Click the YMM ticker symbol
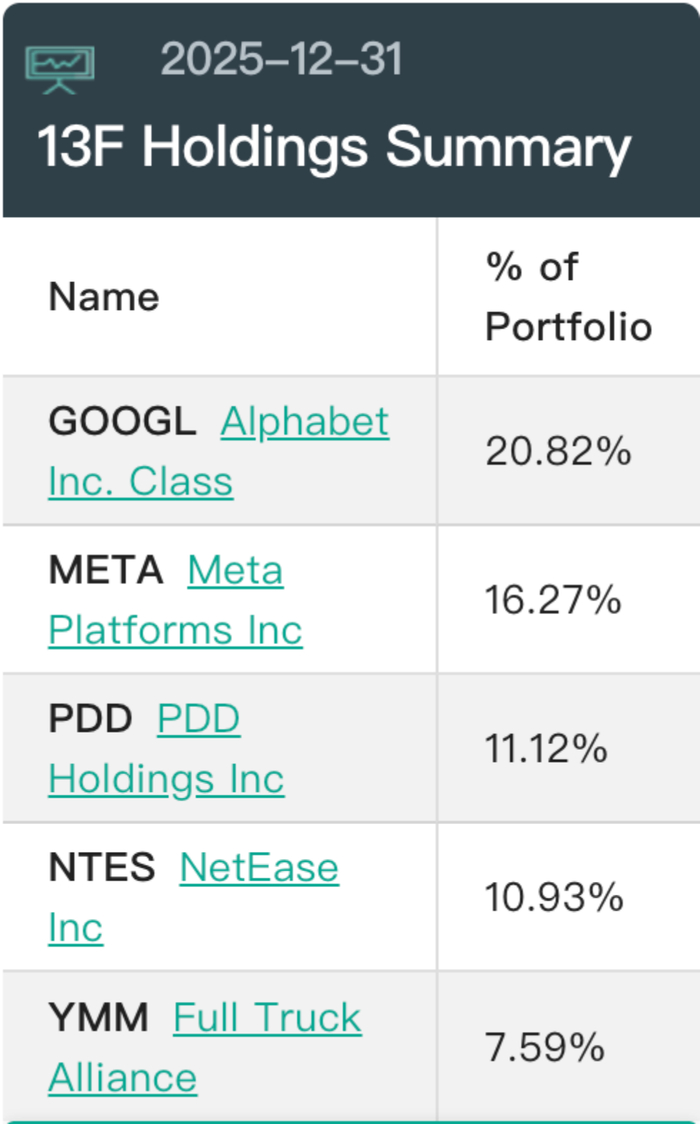The height and width of the screenshot is (1124, 700). click(x=98, y=1018)
